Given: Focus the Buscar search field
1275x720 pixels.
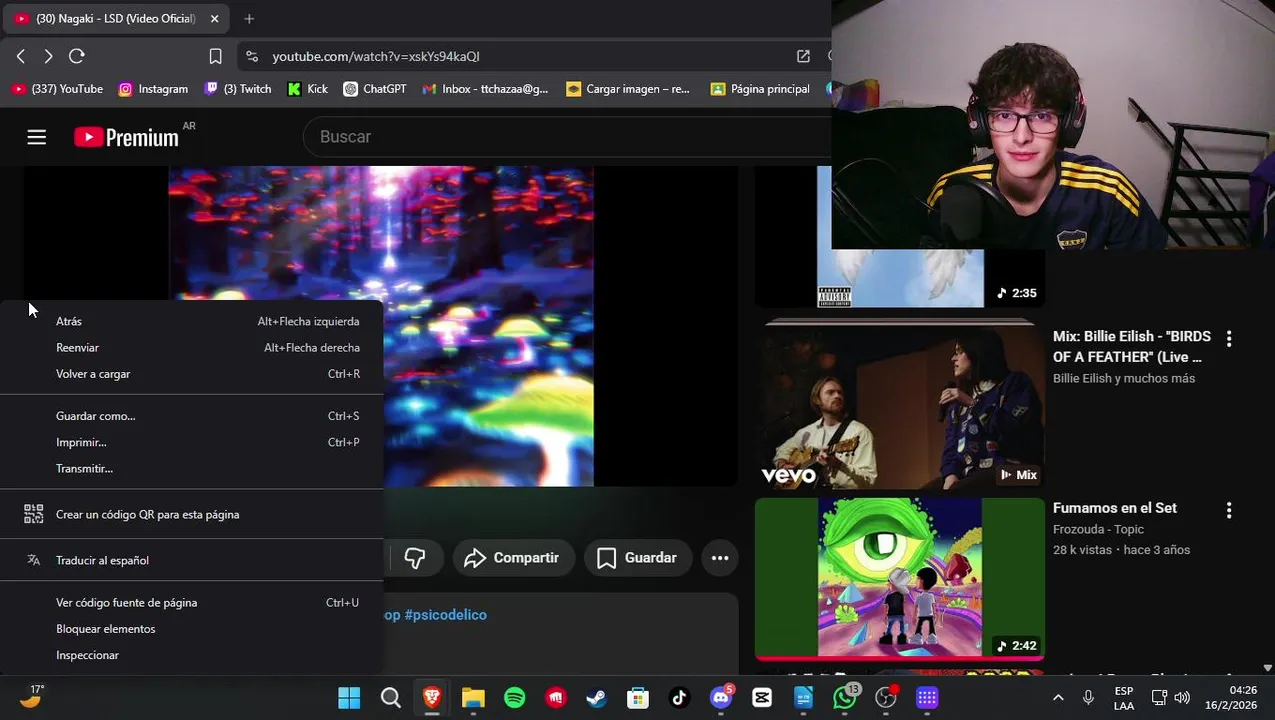Looking at the screenshot, I should 567,137.
